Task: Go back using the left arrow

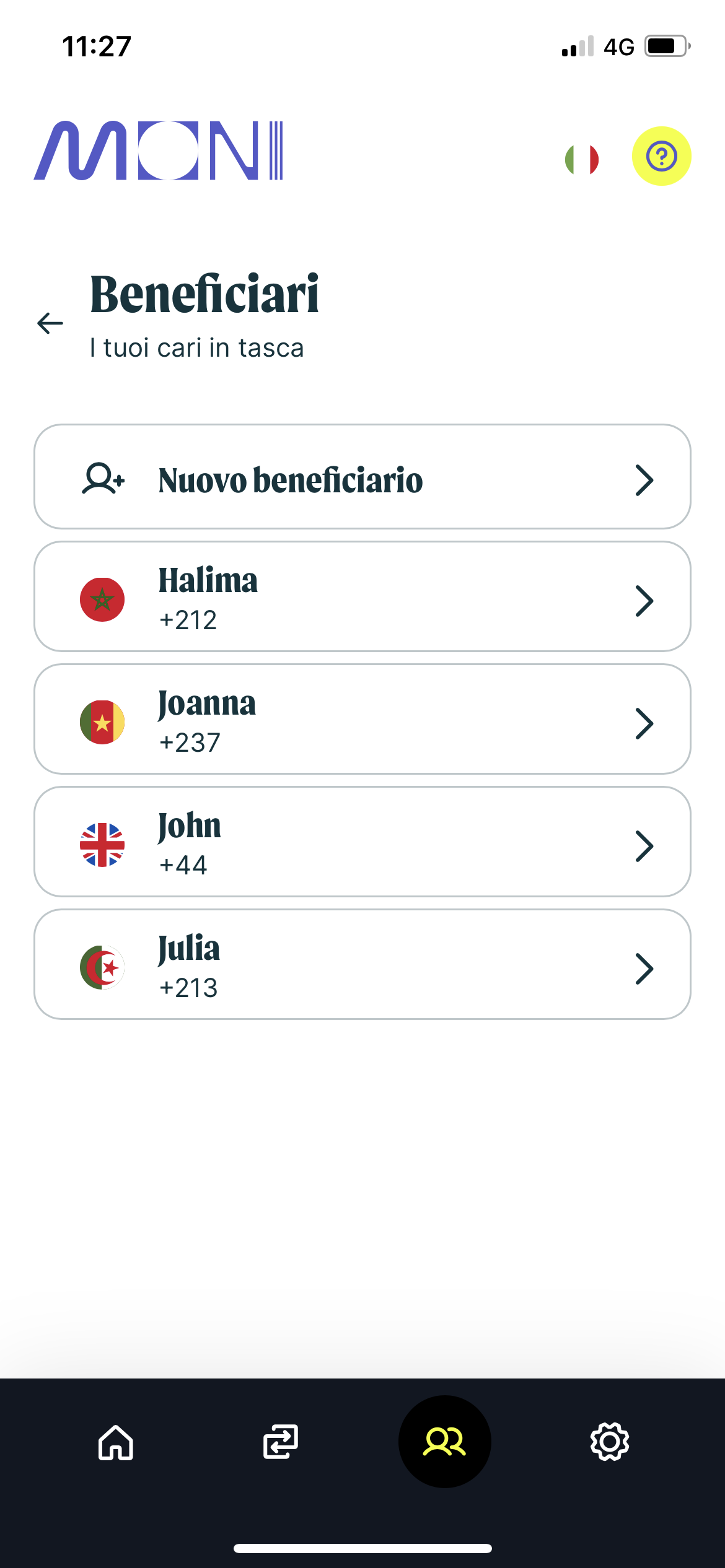Action: click(x=50, y=323)
